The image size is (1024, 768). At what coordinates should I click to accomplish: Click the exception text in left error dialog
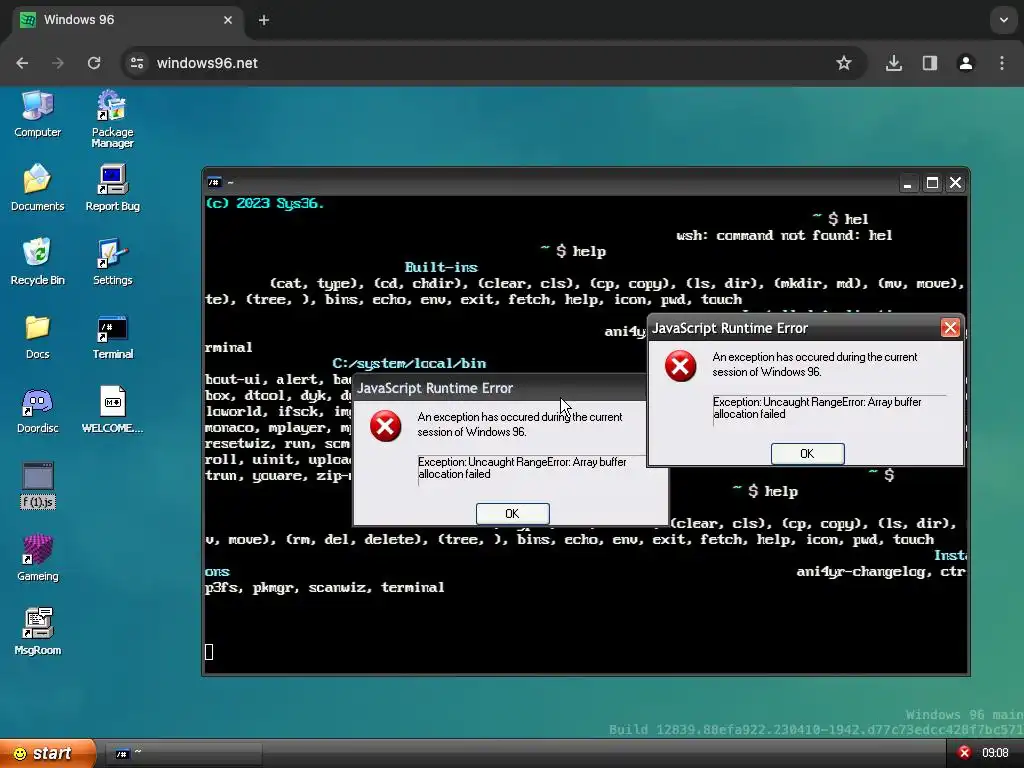522,468
